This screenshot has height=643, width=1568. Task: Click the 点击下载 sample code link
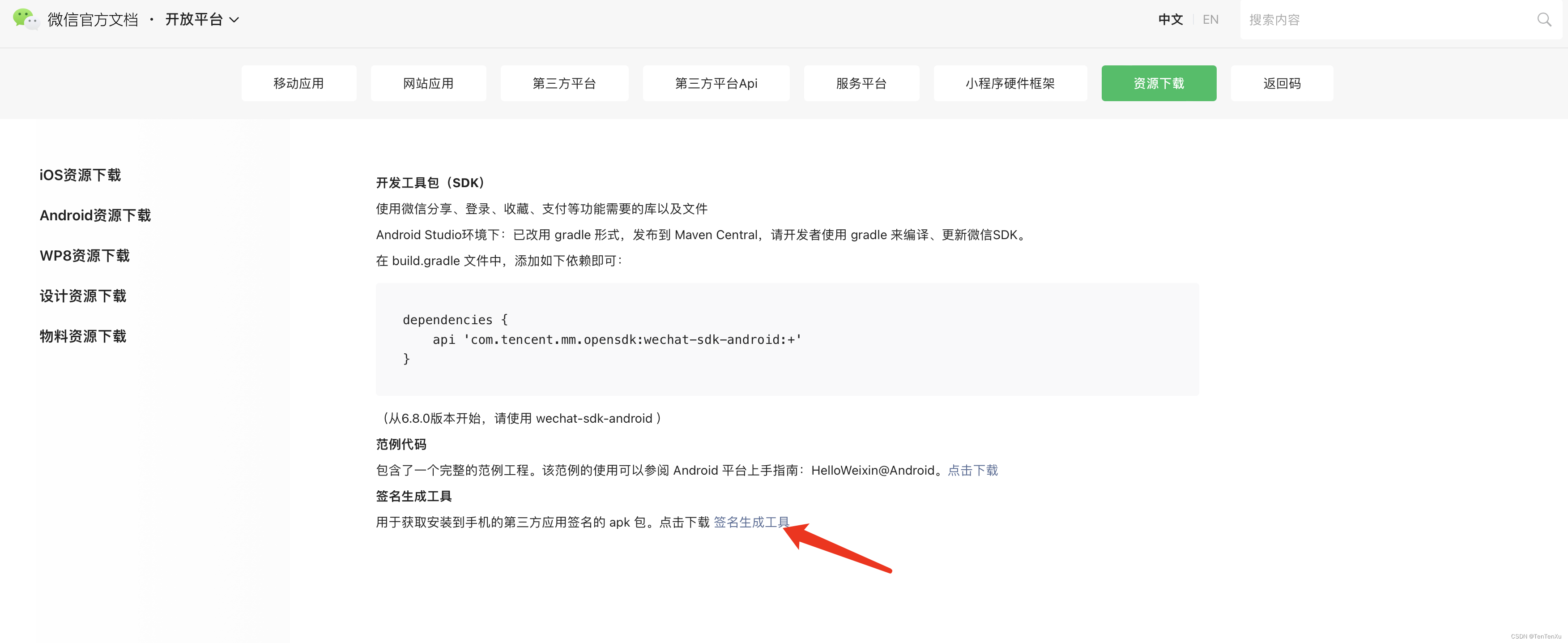point(973,470)
